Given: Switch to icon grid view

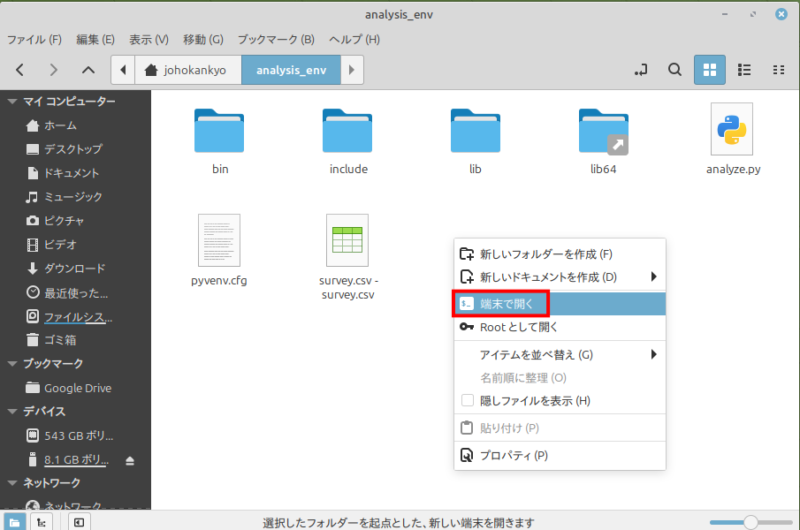Looking at the screenshot, I should pyautogui.click(x=709, y=70).
